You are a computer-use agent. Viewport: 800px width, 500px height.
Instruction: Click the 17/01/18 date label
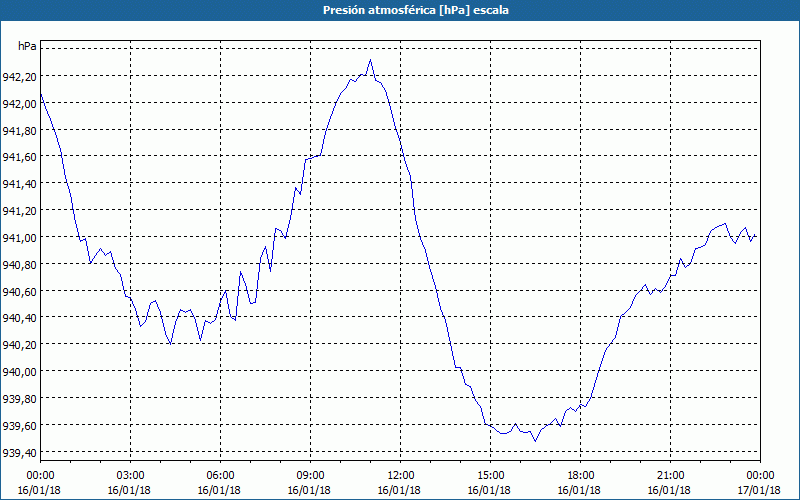760,490
